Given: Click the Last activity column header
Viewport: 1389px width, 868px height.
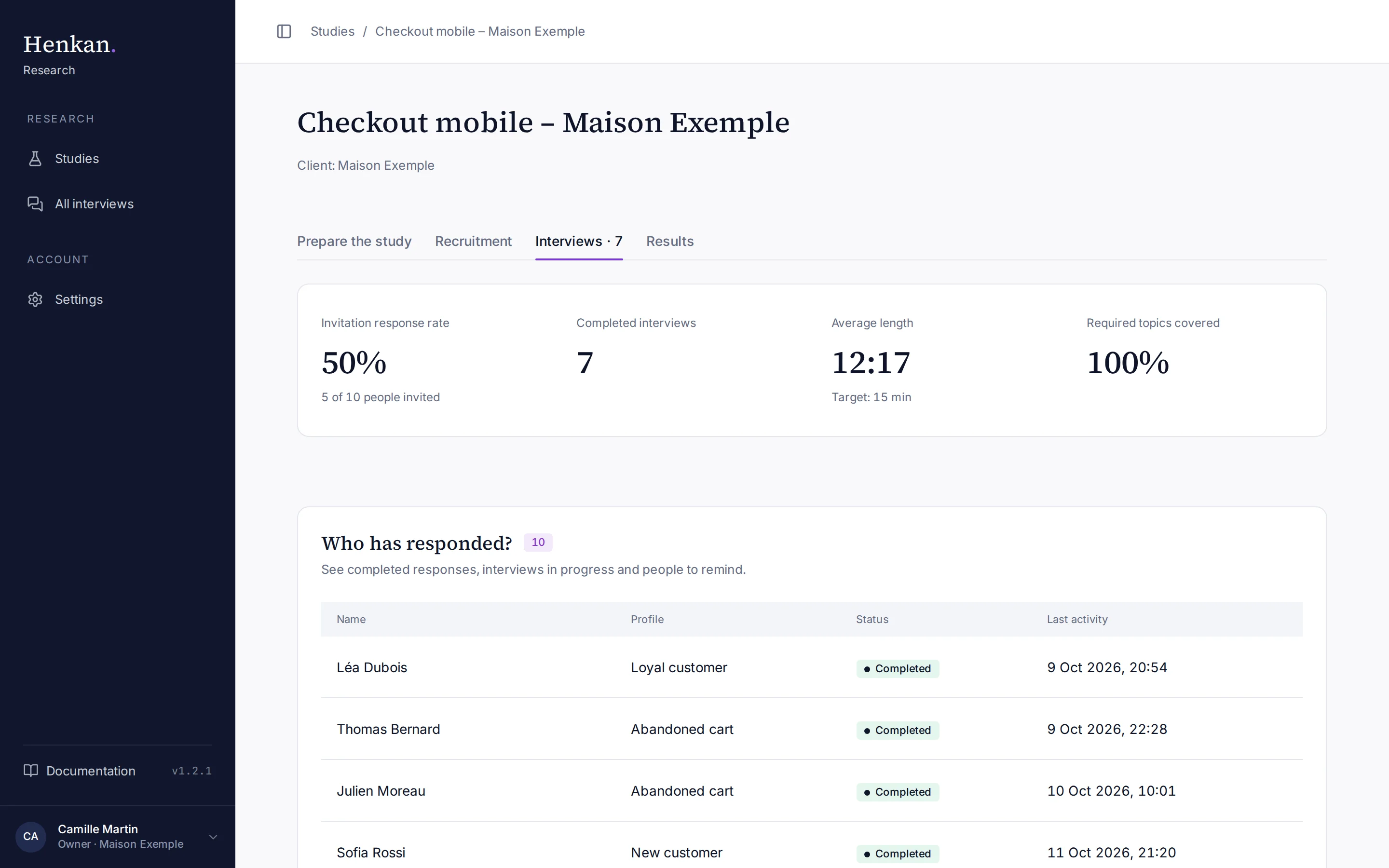Looking at the screenshot, I should click(1077, 620).
